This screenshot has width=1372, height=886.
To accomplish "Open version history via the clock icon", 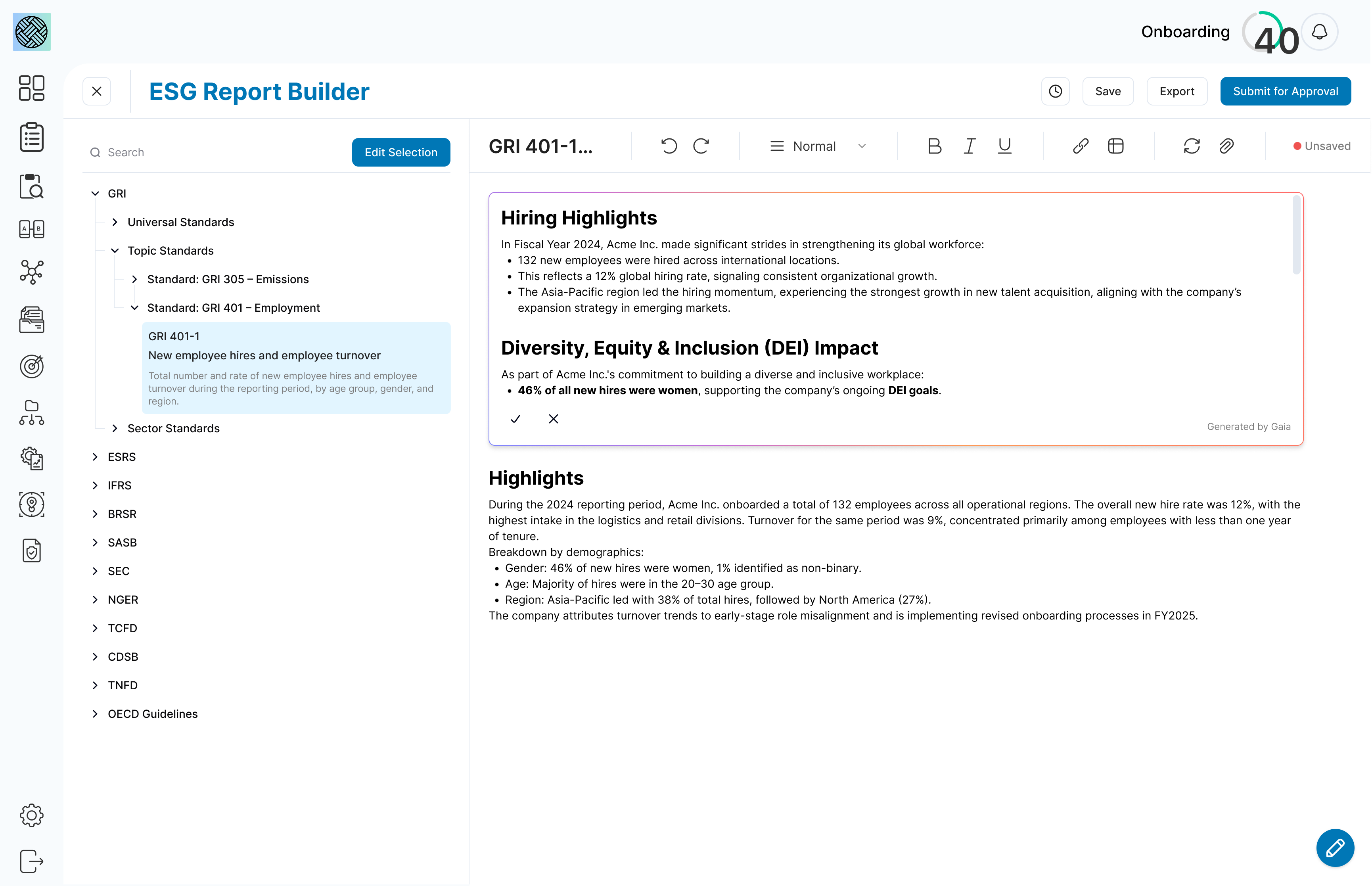I will click(1056, 91).
